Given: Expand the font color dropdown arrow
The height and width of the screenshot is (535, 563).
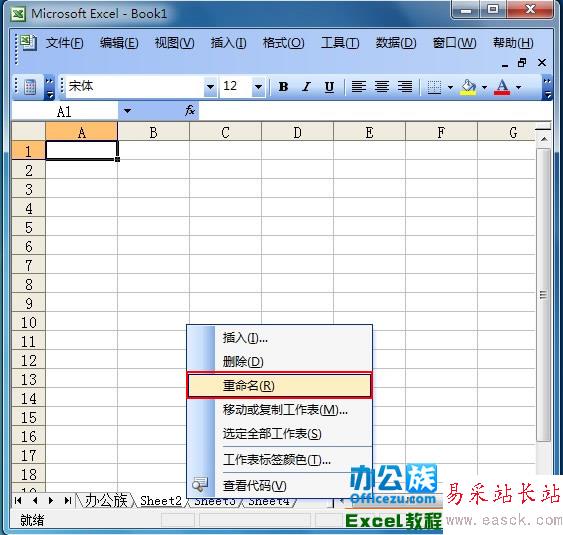Looking at the screenshot, I should 518,87.
